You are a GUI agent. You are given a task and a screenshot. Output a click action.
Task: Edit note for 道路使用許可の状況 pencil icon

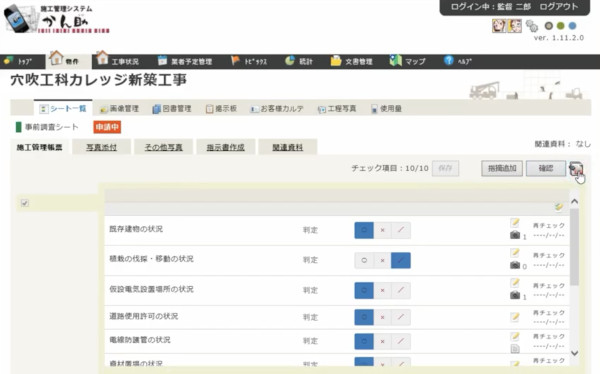(x=515, y=317)
